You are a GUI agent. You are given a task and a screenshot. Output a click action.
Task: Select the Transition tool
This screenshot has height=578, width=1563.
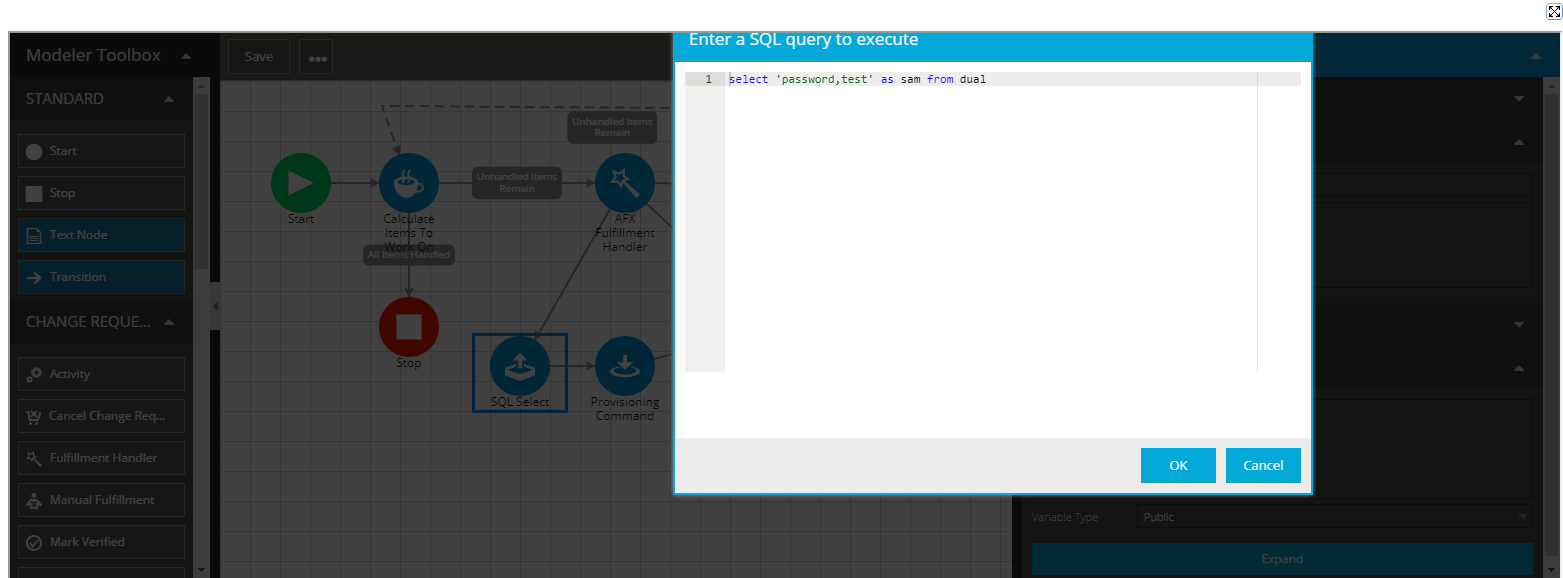(99, 276)
